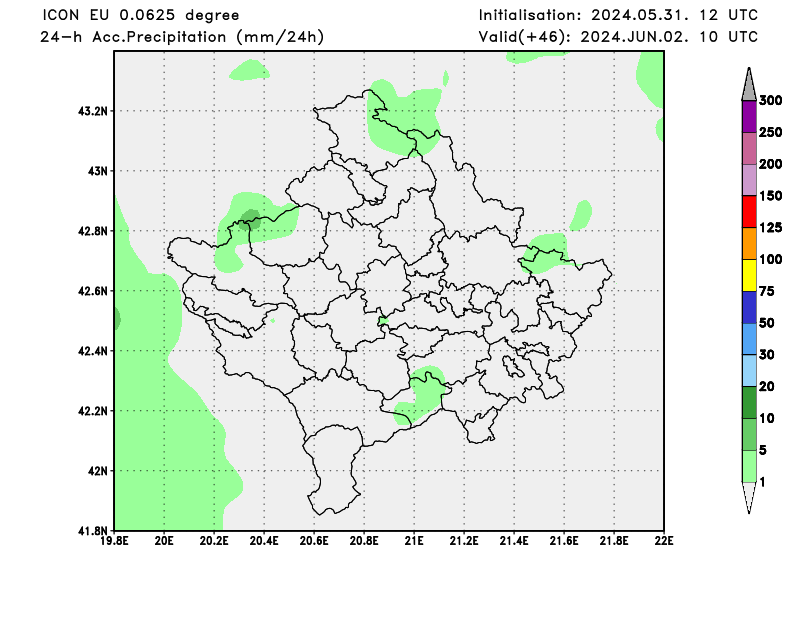Click the 41.8N latitude label

pyautogui.click(x=93, y=531)
